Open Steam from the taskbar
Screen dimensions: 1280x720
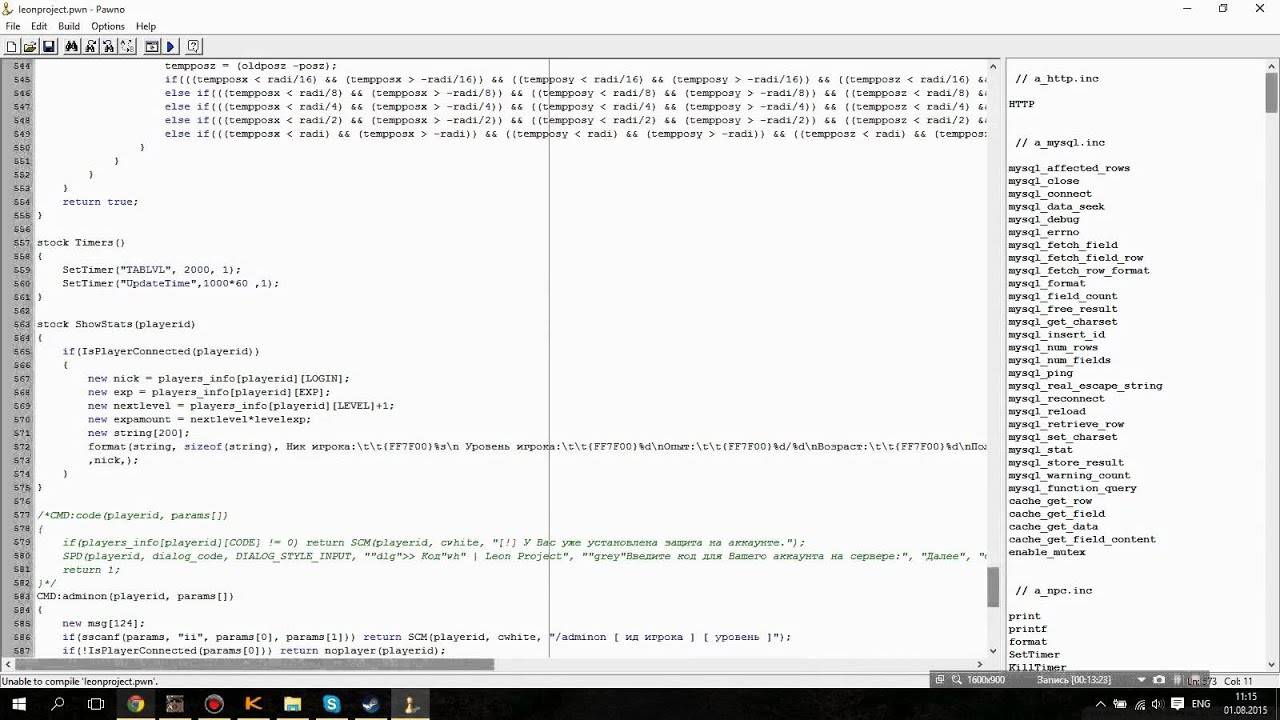tap(371, 704)
